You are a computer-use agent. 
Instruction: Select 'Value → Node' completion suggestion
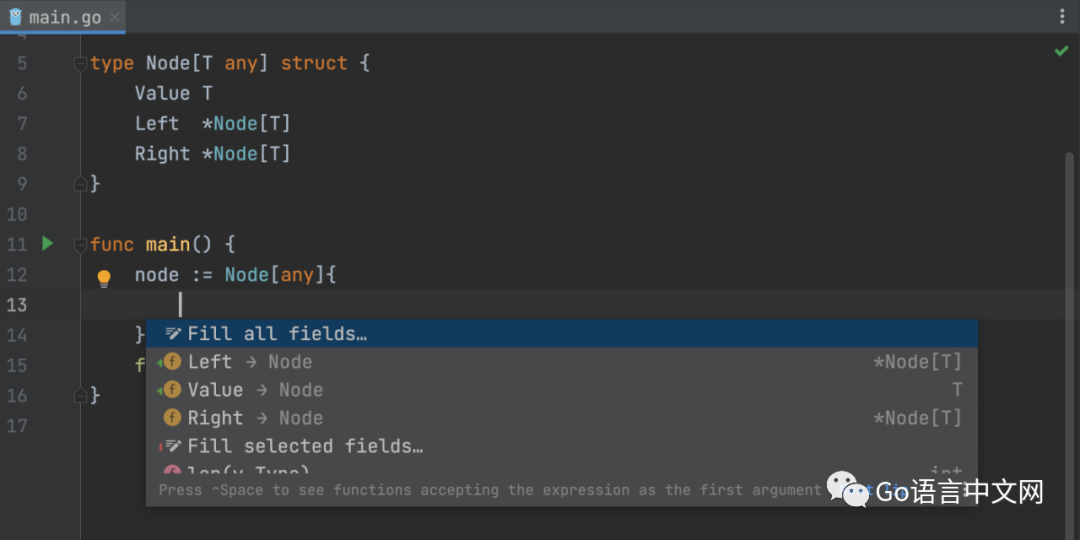(255, 390)
